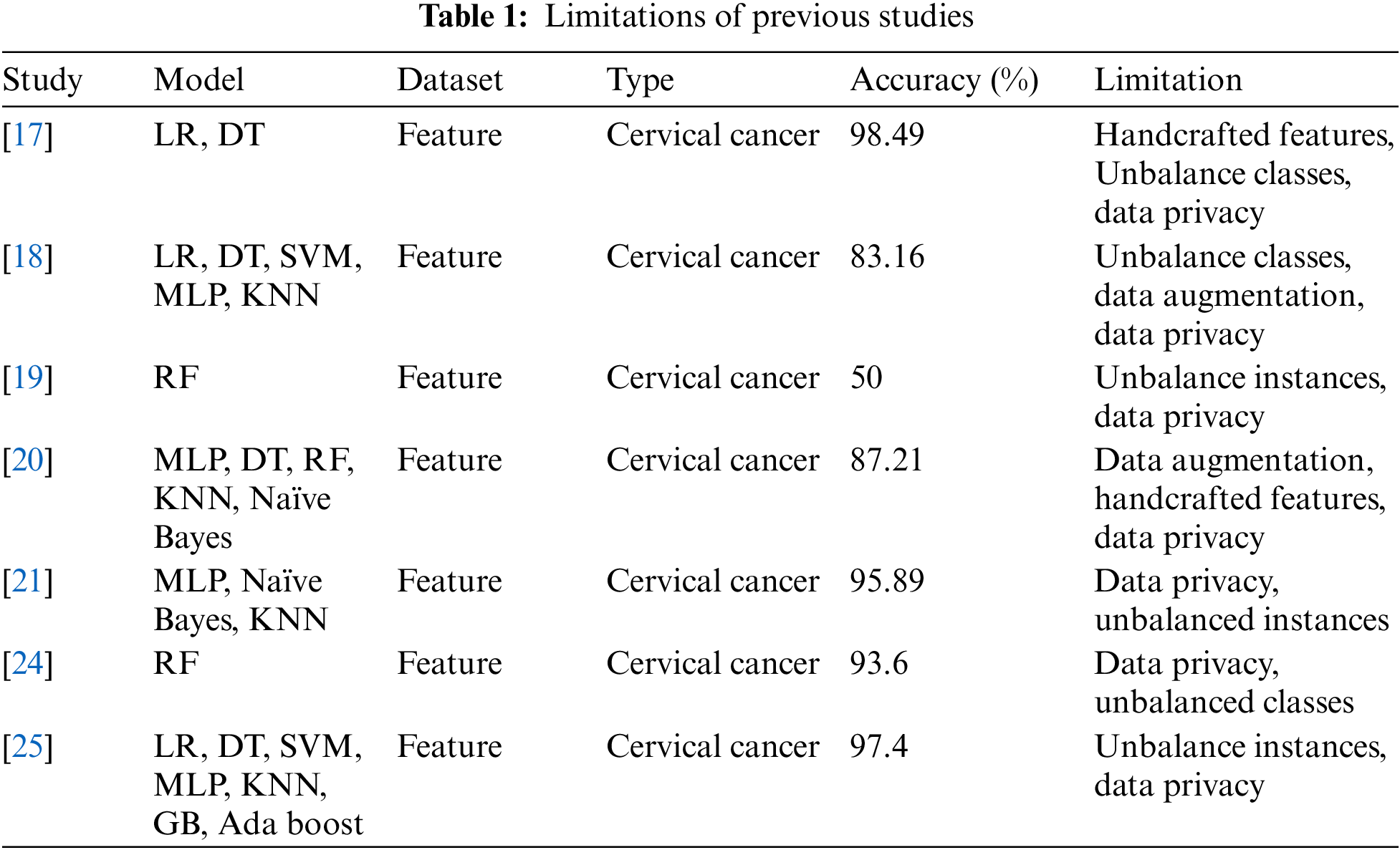Click the accuracy value 50
The width and height of the screenshot is (1400, 850).
[x=866, y=378]
